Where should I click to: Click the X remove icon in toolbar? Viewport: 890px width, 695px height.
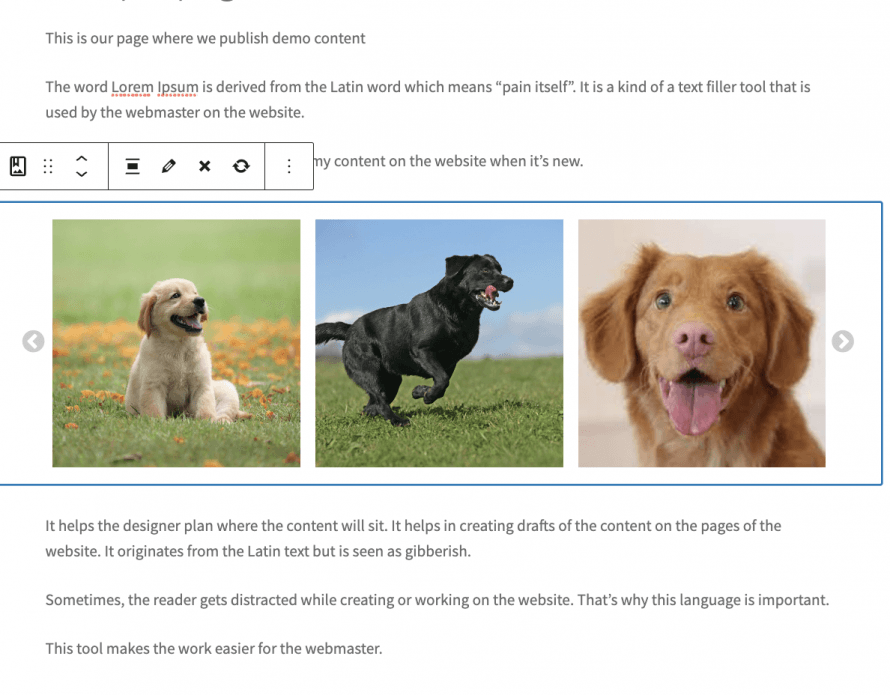205,166
